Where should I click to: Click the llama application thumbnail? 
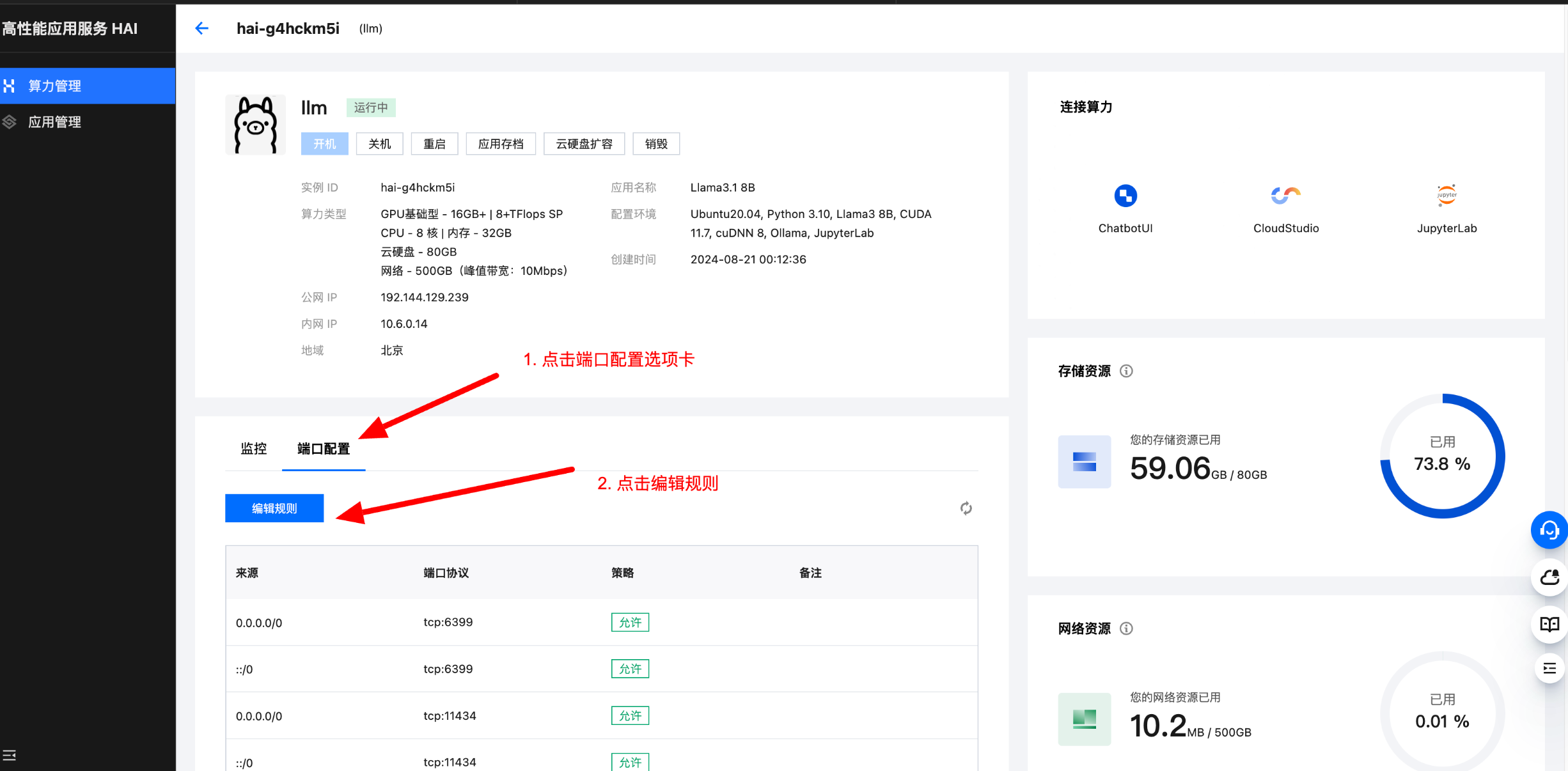[255, 125]
